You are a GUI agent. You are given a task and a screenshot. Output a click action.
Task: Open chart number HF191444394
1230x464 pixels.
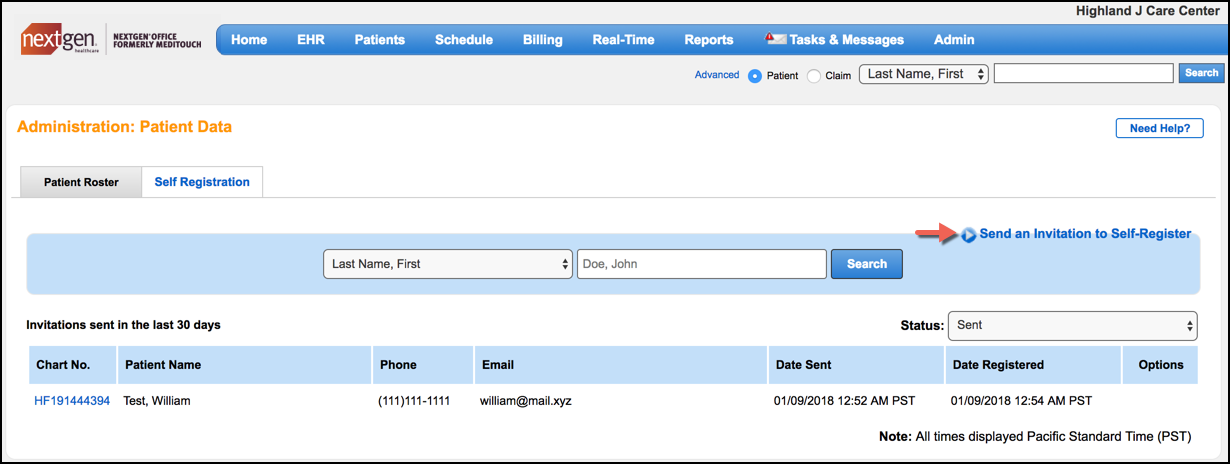click(x=72, y=401)
